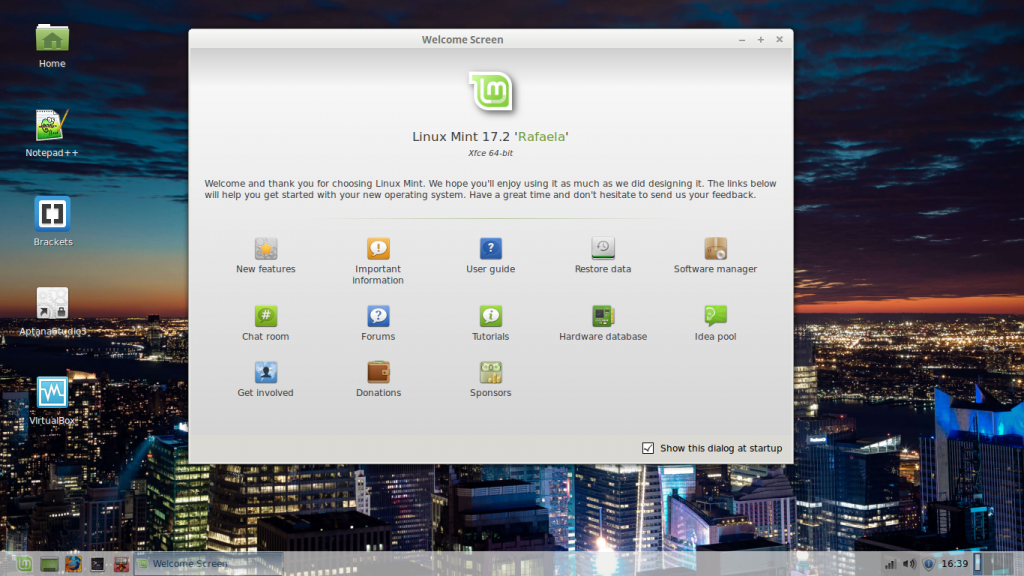Click the clock showing 16:39
Image resolution: width=1024 pixels, height=576 pixels.
point(955,564)
